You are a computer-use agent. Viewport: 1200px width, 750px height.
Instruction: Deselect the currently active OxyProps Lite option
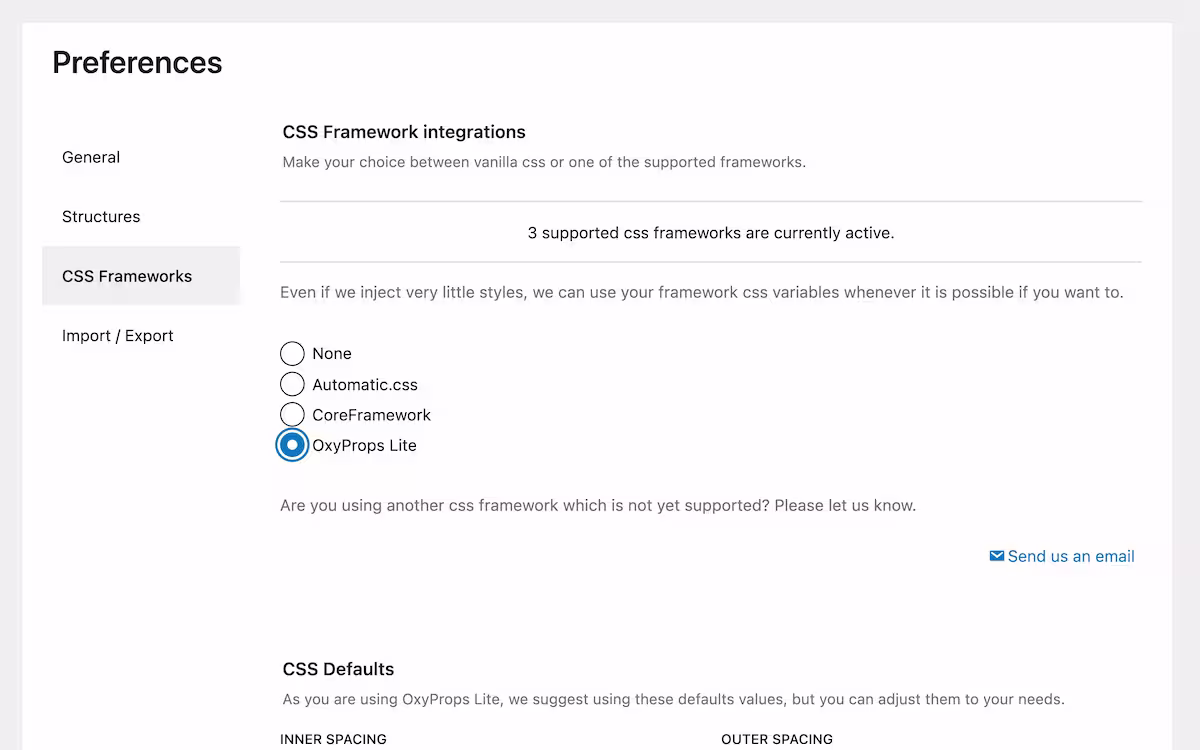[292, 444]
